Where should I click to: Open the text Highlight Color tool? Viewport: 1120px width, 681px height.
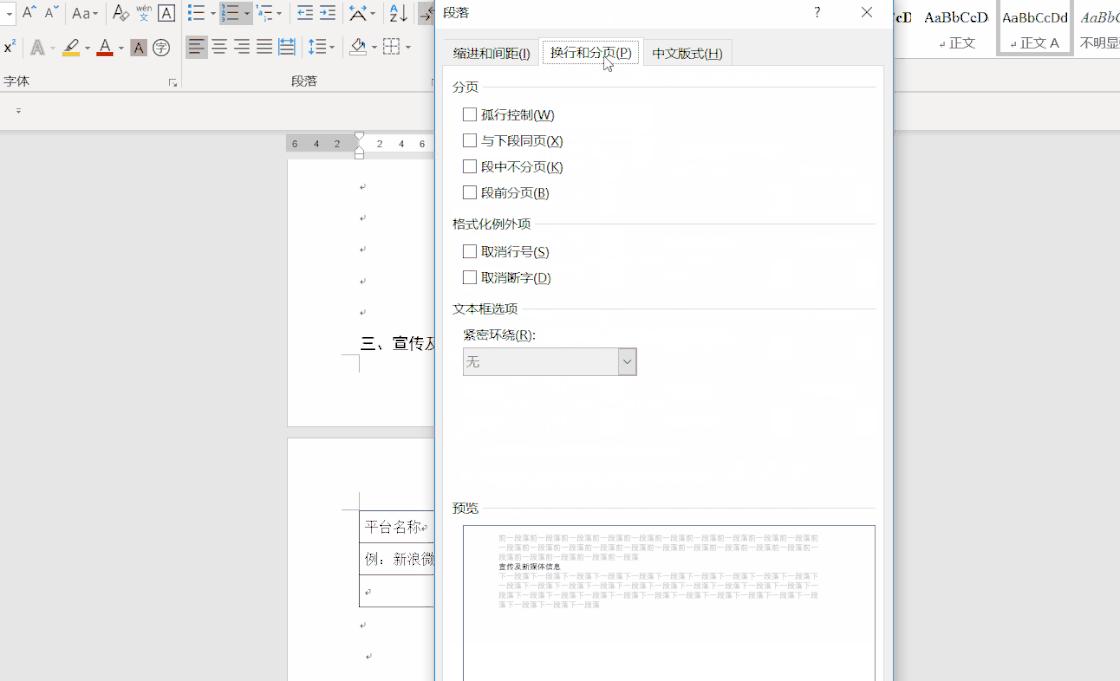coord(70,48)
